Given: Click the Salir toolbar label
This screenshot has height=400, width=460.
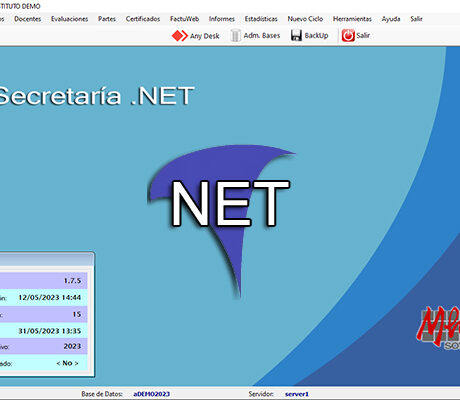Looking at the screenshot, I should pos(363,35).
